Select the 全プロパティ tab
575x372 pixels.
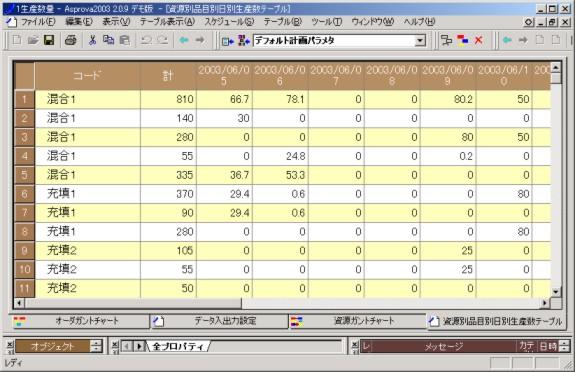coord(177,346)
